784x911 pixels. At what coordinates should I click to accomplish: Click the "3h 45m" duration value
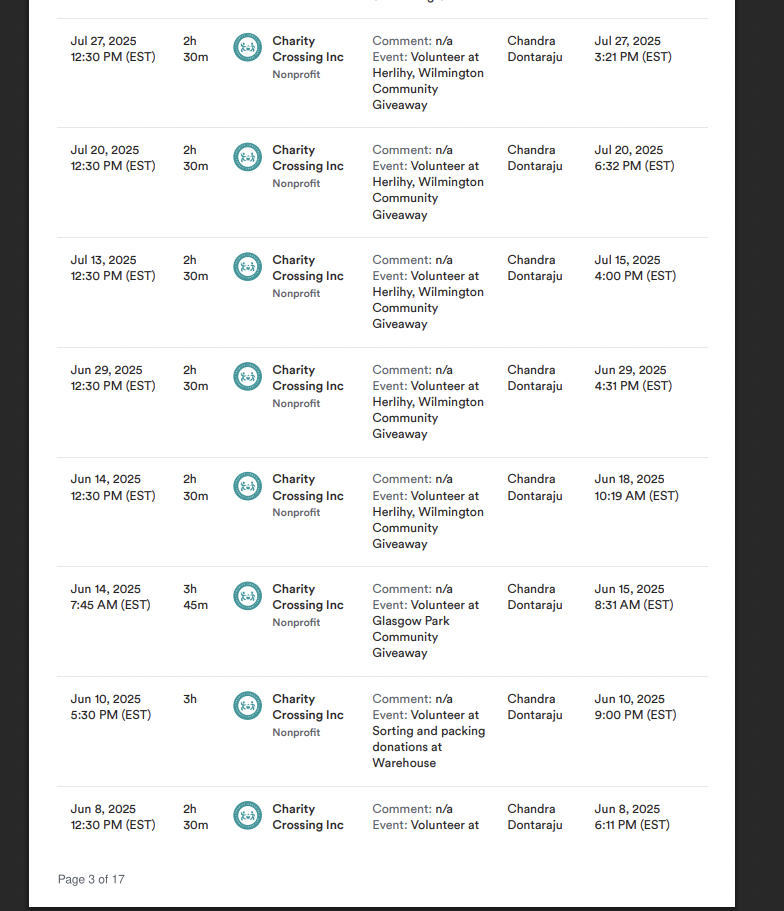(195, 597)
